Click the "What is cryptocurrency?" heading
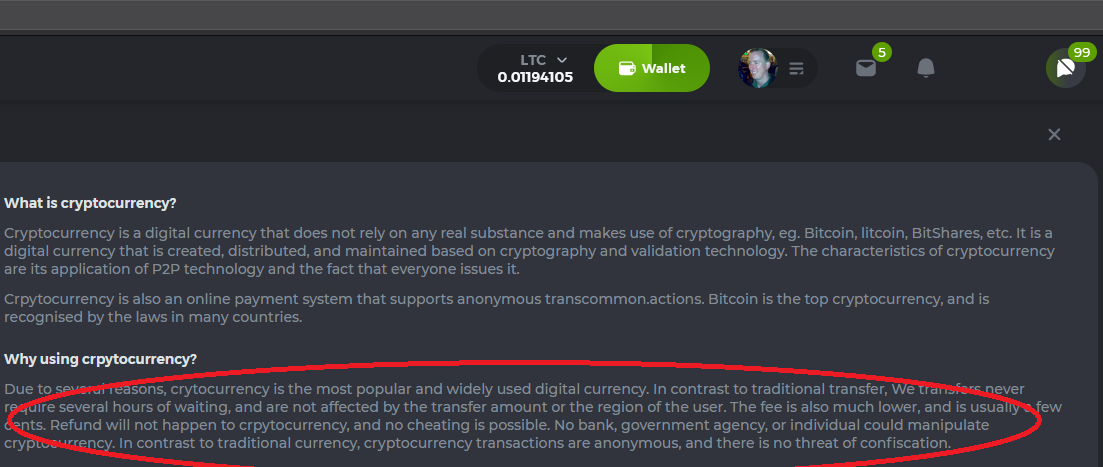The height and width of the screenshot is (467, 1103). coord(90,203)
